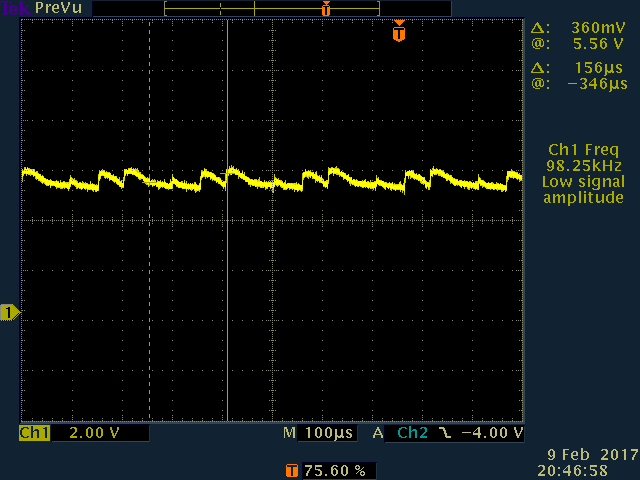
Task: Click the M 100µs timebase readout
Action: pos(318,433)
